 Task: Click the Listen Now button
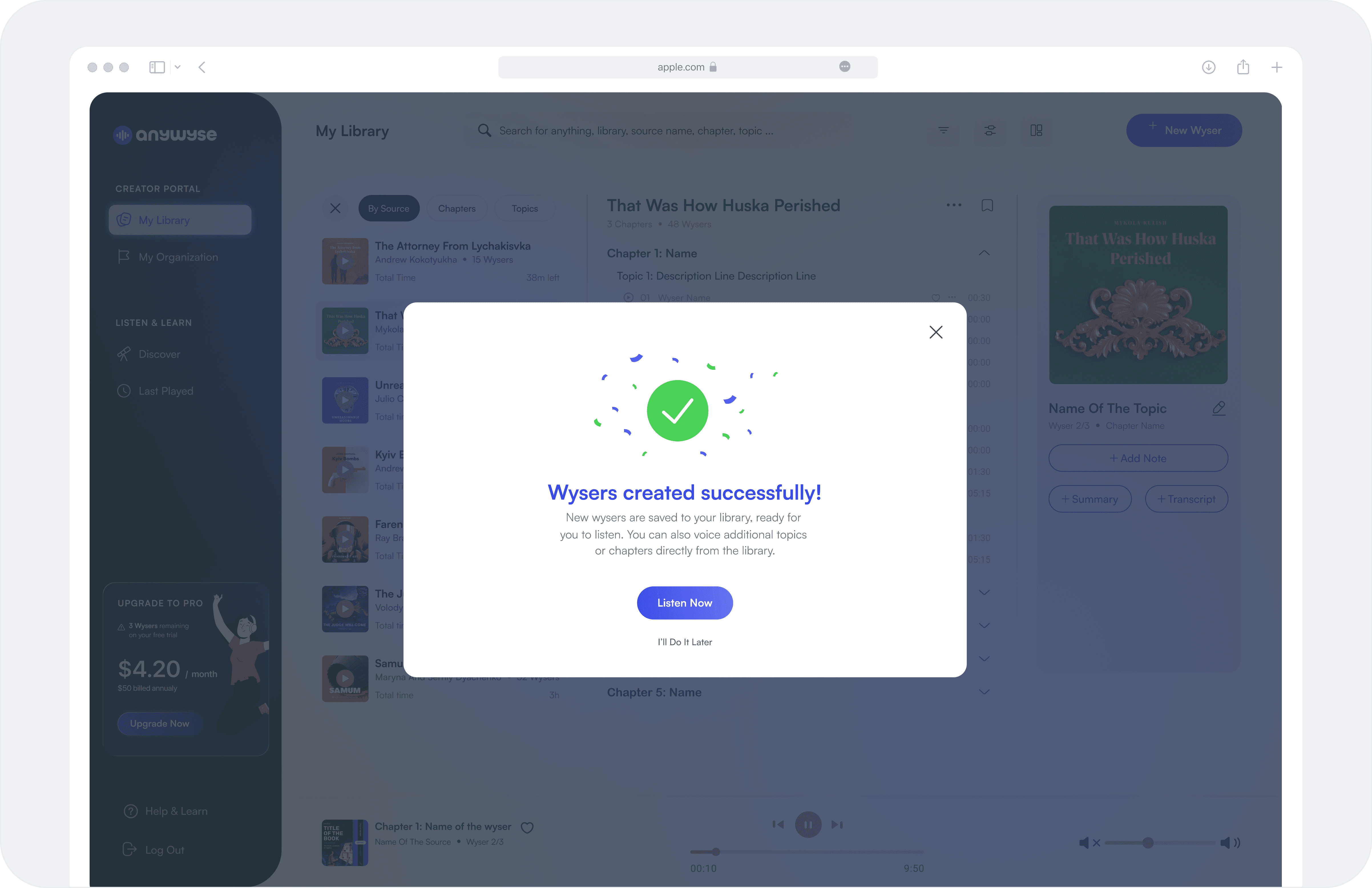click(x=684, y=603)
